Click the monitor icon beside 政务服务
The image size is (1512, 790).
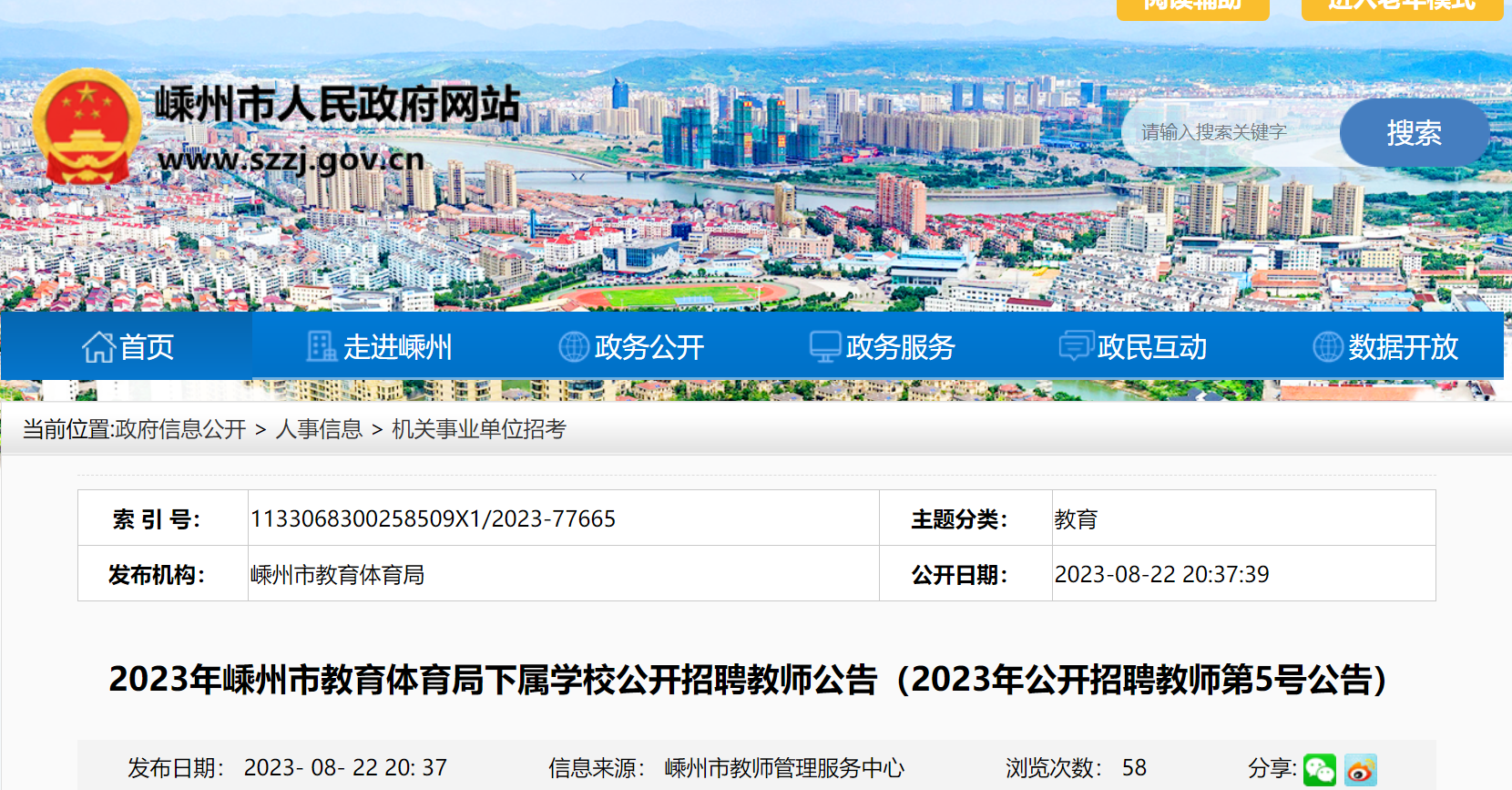coord(824,347)
